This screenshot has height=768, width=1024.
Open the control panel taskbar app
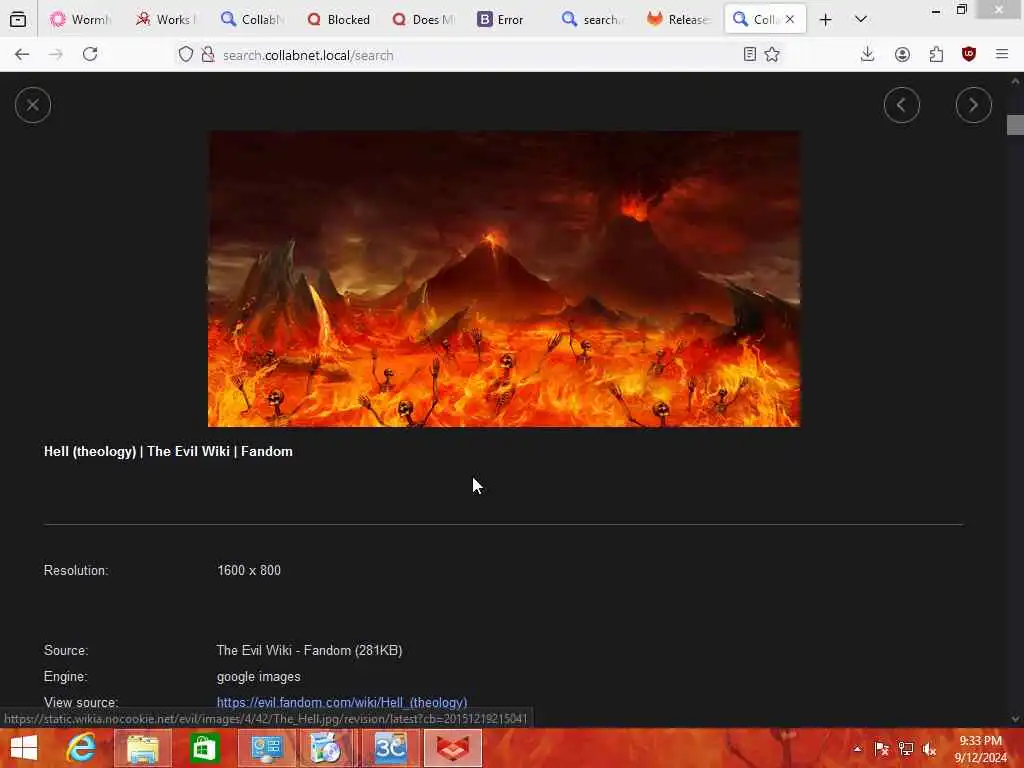click(266, 748)
